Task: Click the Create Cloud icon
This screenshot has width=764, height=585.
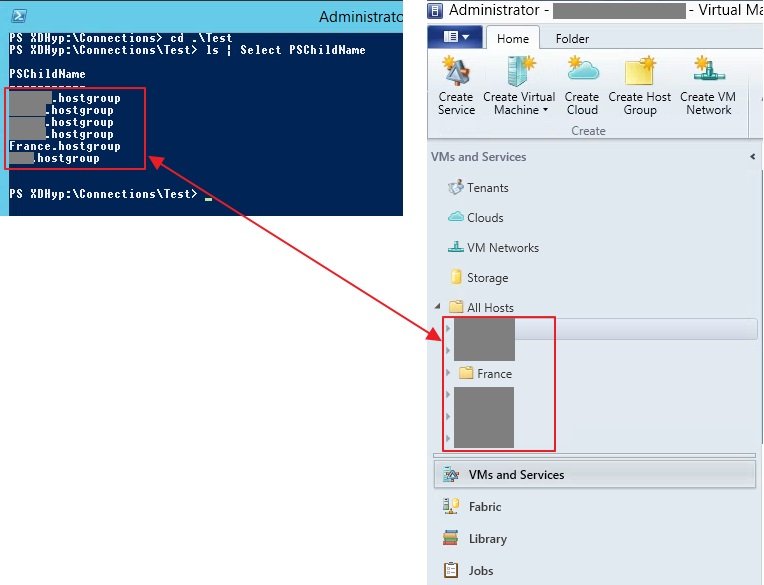Action: click(583, 70)
